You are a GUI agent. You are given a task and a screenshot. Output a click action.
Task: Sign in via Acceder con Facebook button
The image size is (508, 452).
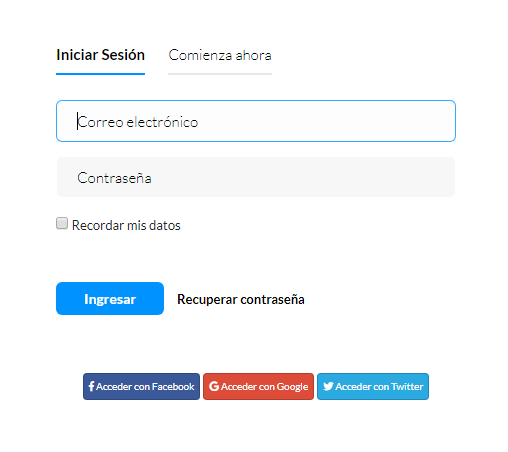click(x=141, y=386)
